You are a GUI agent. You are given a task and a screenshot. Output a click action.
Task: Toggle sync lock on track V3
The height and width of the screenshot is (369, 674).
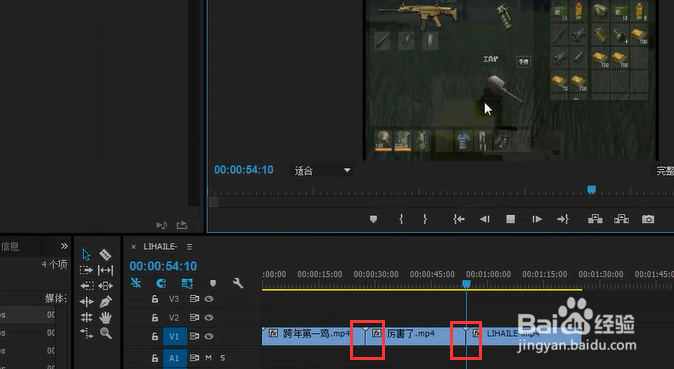coord(194,298)
